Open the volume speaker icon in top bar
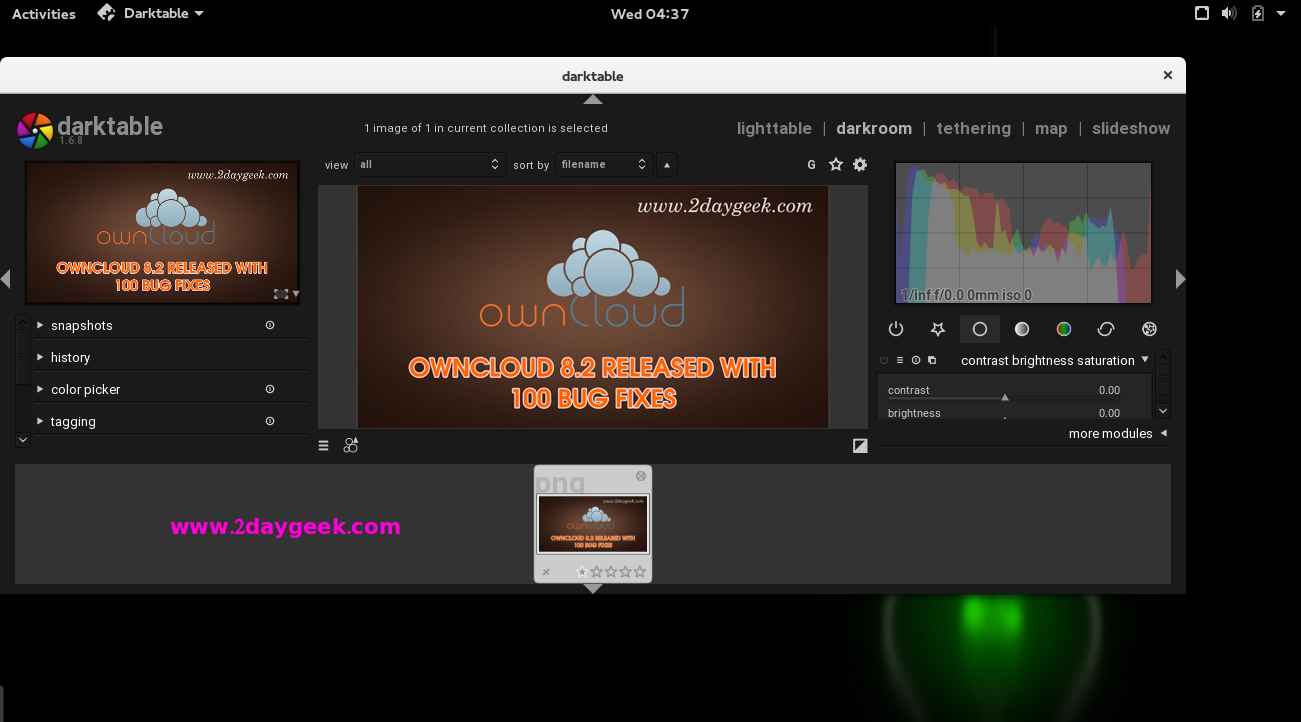Image resolution: width=1301 pixels, height=722 pixels. (1230, 13)
